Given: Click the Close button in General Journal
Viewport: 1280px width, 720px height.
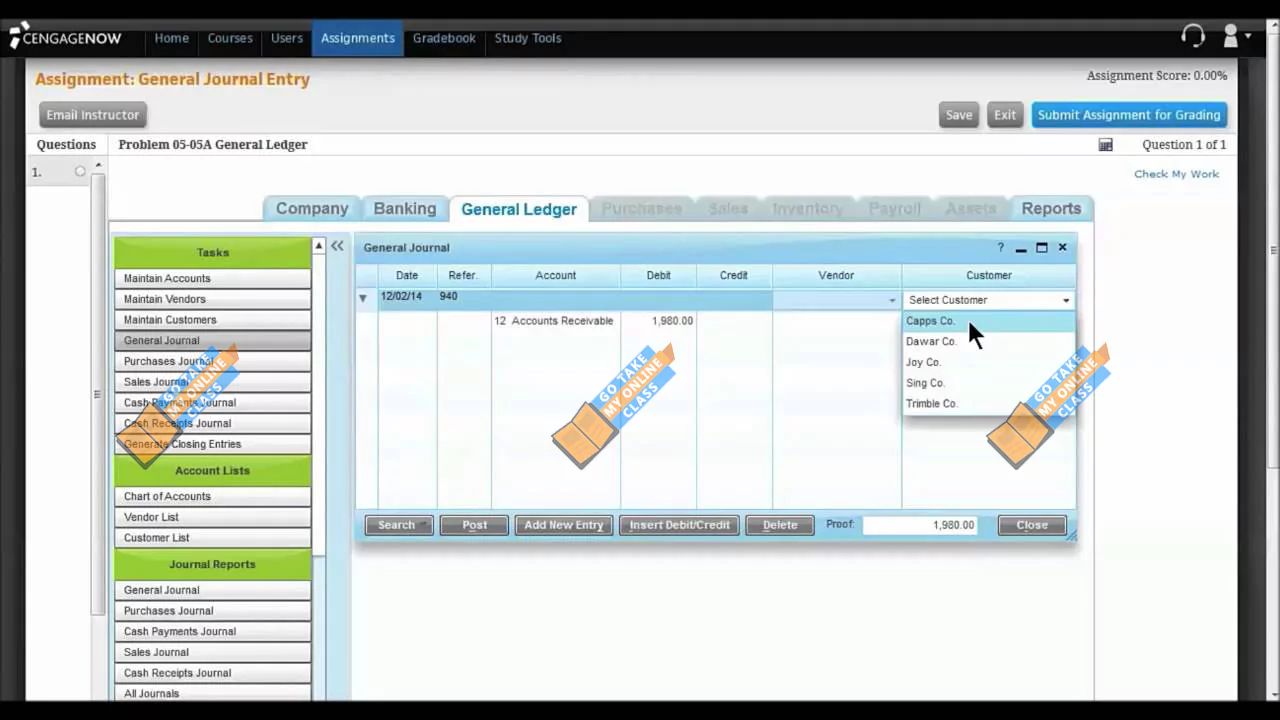Looking at the screenshot, I should click(x=1032, y=525).
